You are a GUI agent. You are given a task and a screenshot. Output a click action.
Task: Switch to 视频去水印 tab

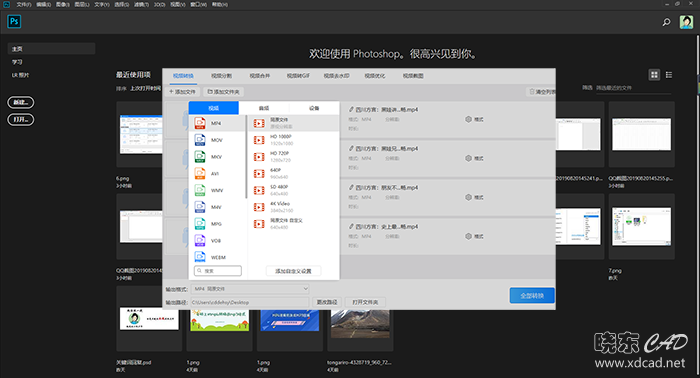click(x=337, y=76)
